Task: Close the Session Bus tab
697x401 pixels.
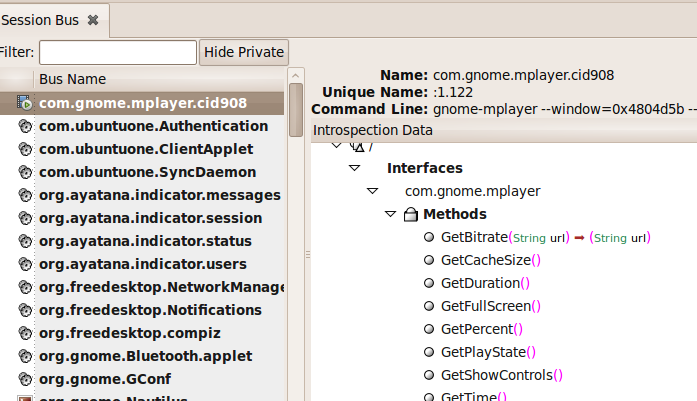Action: pyautogui.click(x=93, y=20)
